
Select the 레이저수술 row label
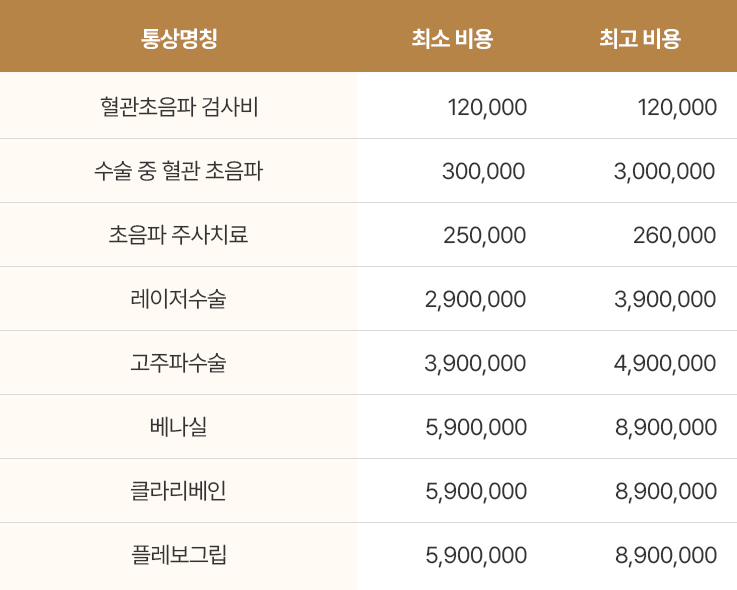(179, 299)
